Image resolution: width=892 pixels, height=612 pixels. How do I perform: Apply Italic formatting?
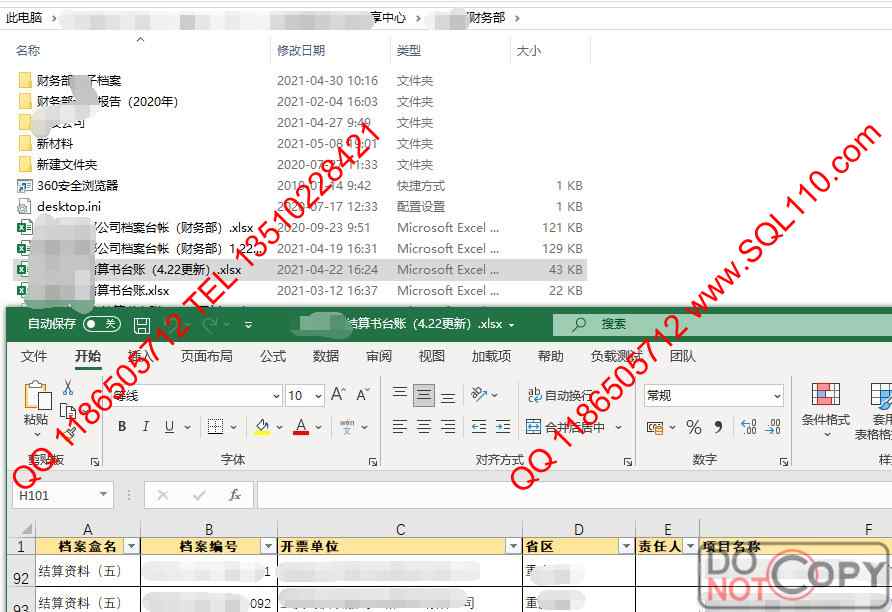[146, 427]
